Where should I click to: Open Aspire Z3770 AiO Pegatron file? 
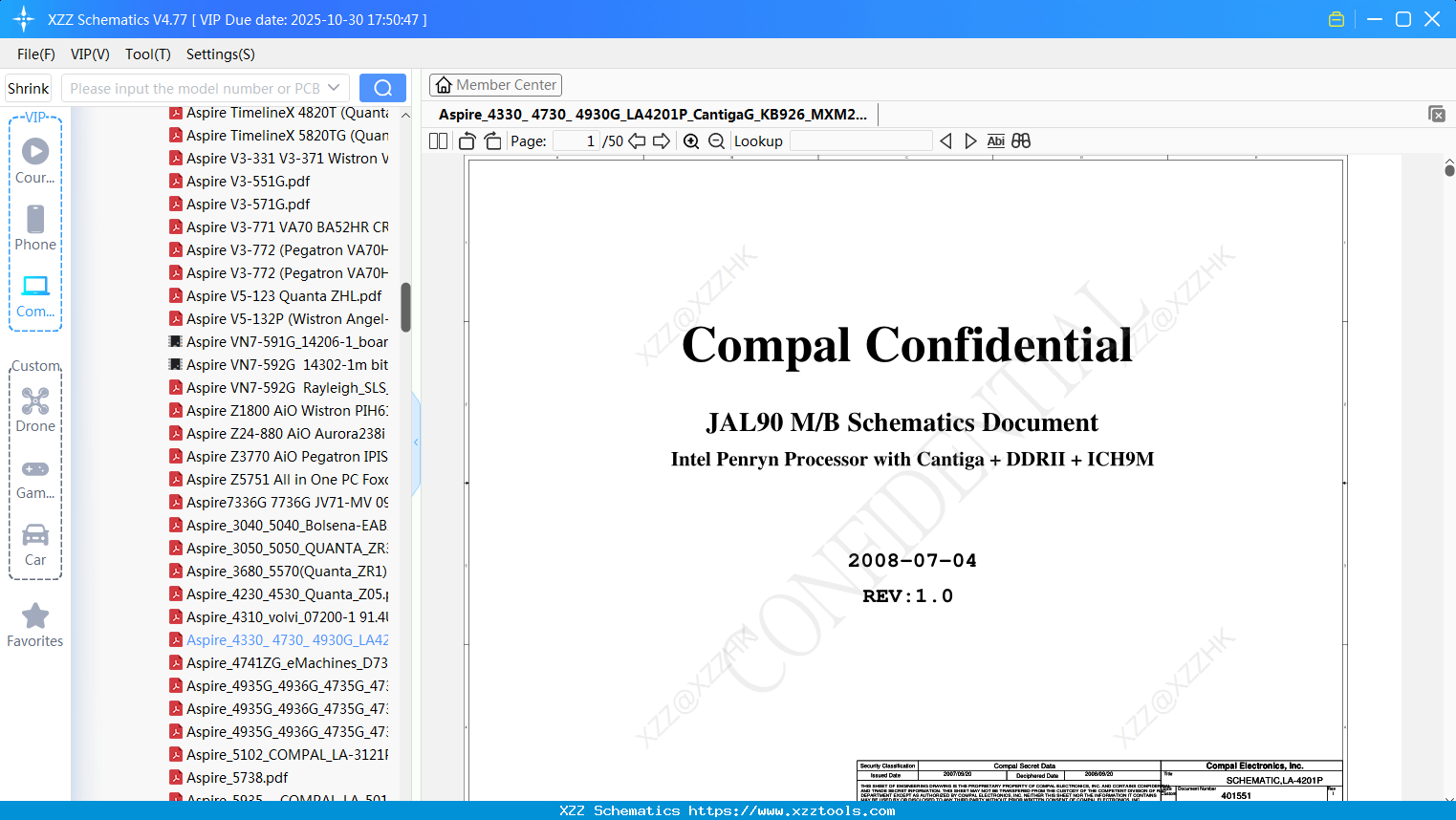click(279, 457)
